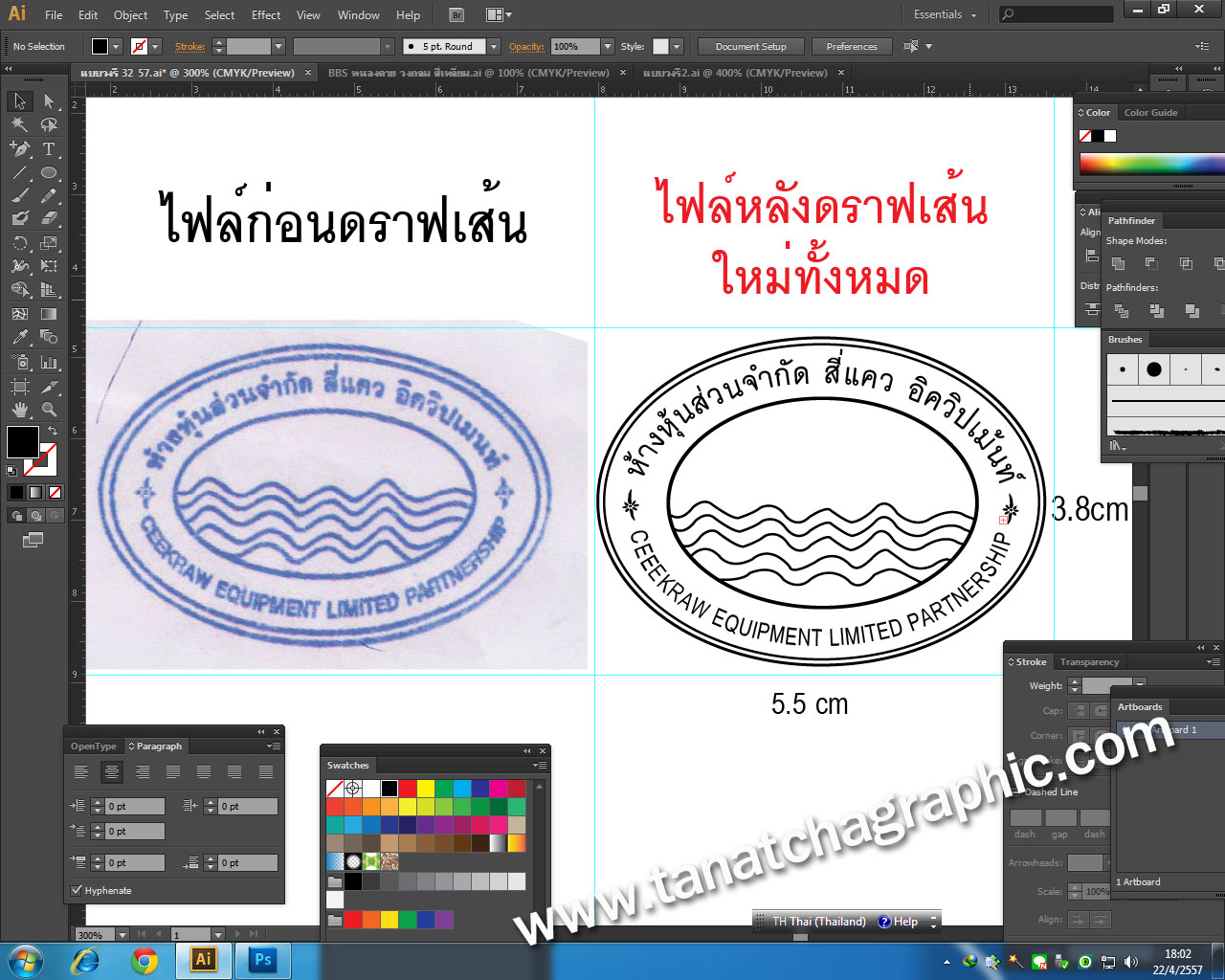Select the Eraser tool
Screen dimensions: 1225x980
click(49, 219)
